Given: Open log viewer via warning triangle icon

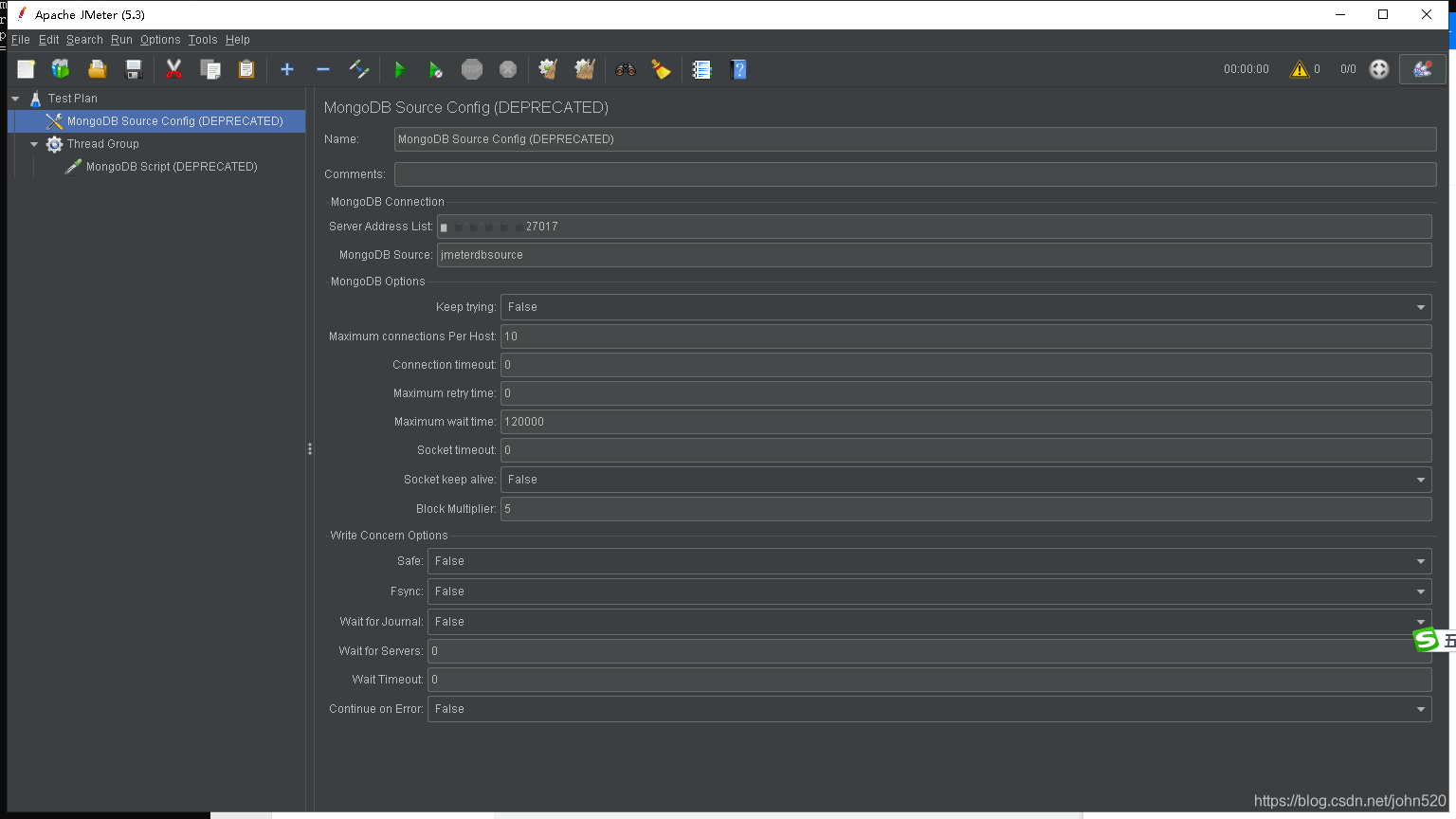Looking at the screenshot, I should tap(1300, 69).
